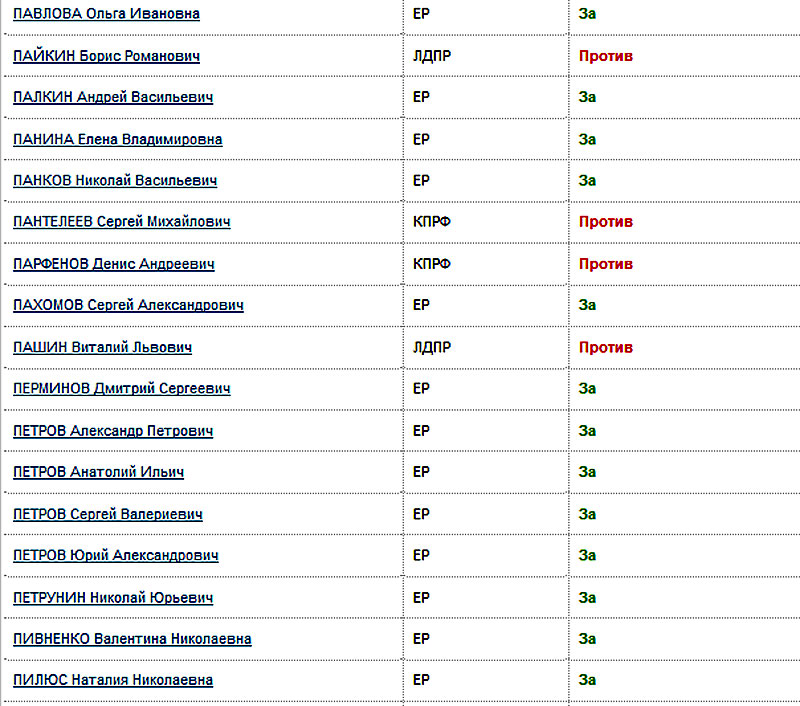
Task: Open ПЕТРУНИН Николай Юрьевич link
Action: click(x=113, y=598)
